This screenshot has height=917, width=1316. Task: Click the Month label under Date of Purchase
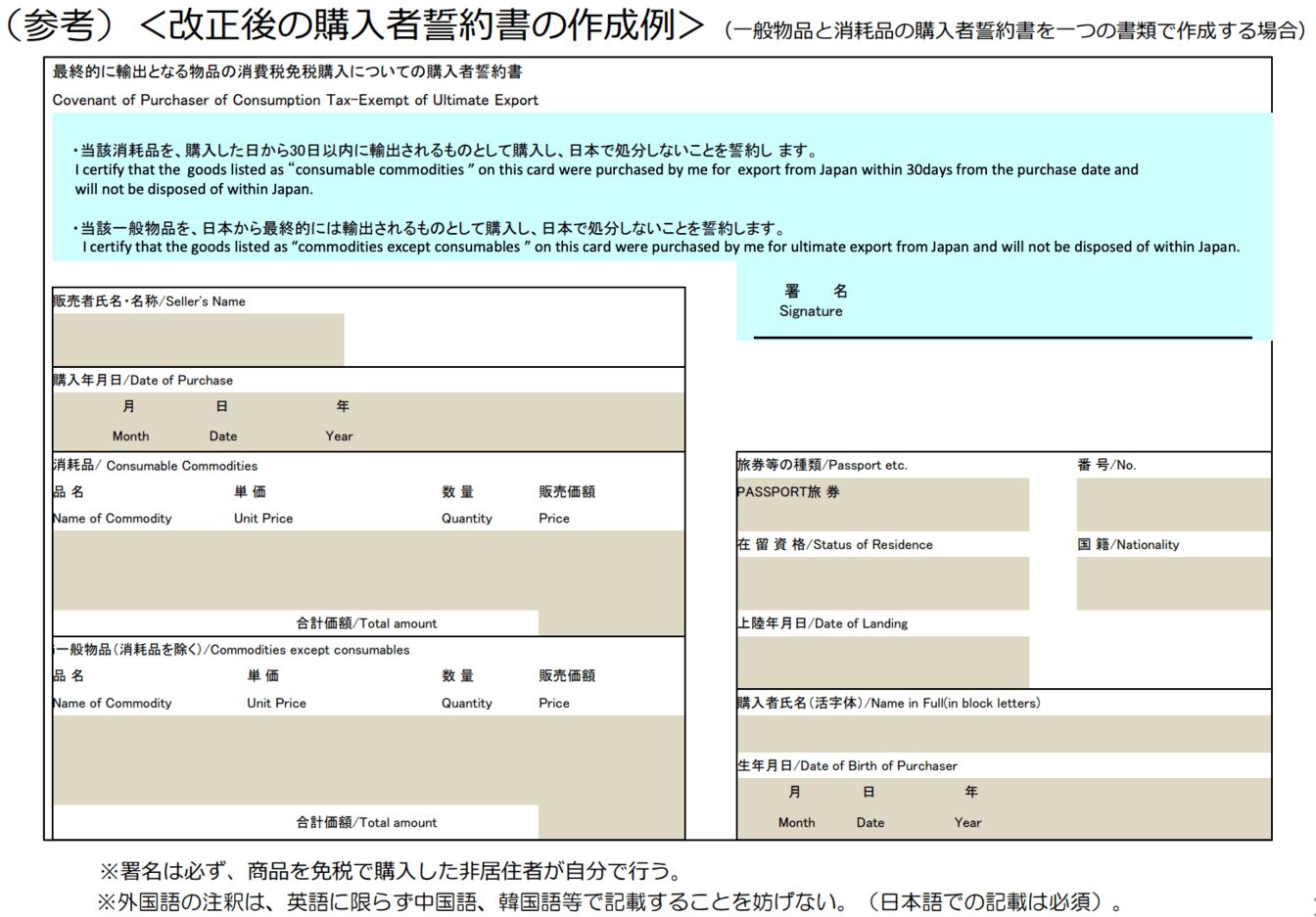131,436
